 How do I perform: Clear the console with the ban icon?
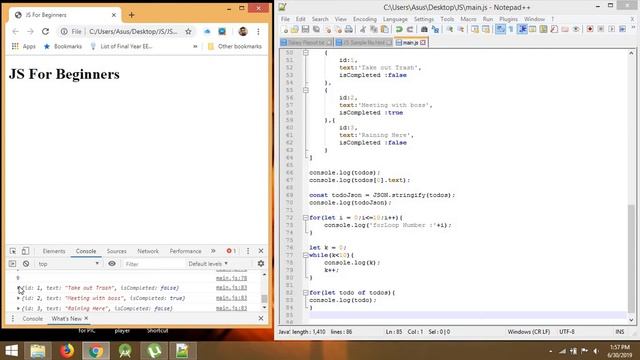[x=26, y=264]
